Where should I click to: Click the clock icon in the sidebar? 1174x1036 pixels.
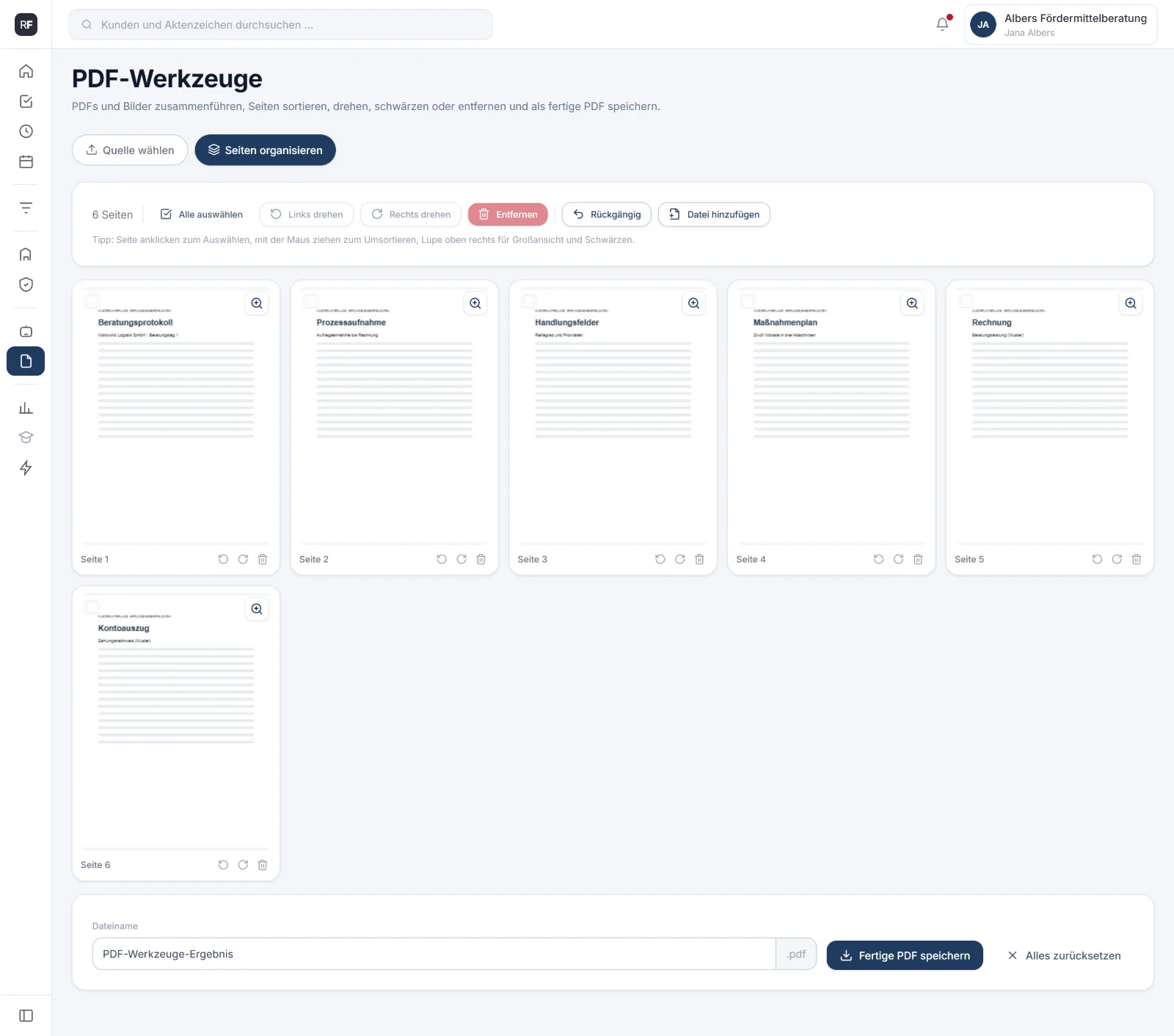pyautogui.click(x=26, y=131)
